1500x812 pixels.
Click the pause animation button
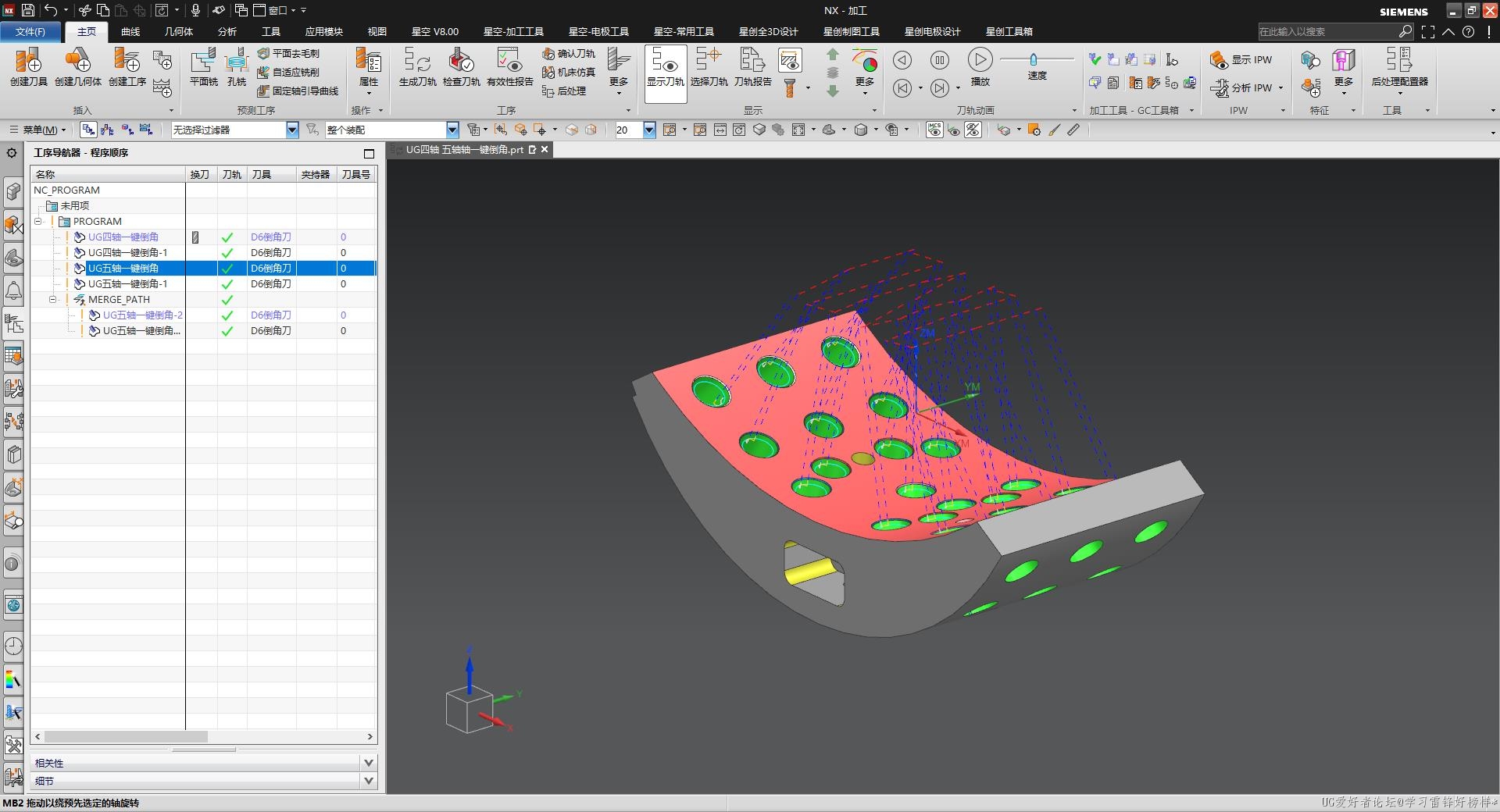pyautogui.click(x=940, y=60)
